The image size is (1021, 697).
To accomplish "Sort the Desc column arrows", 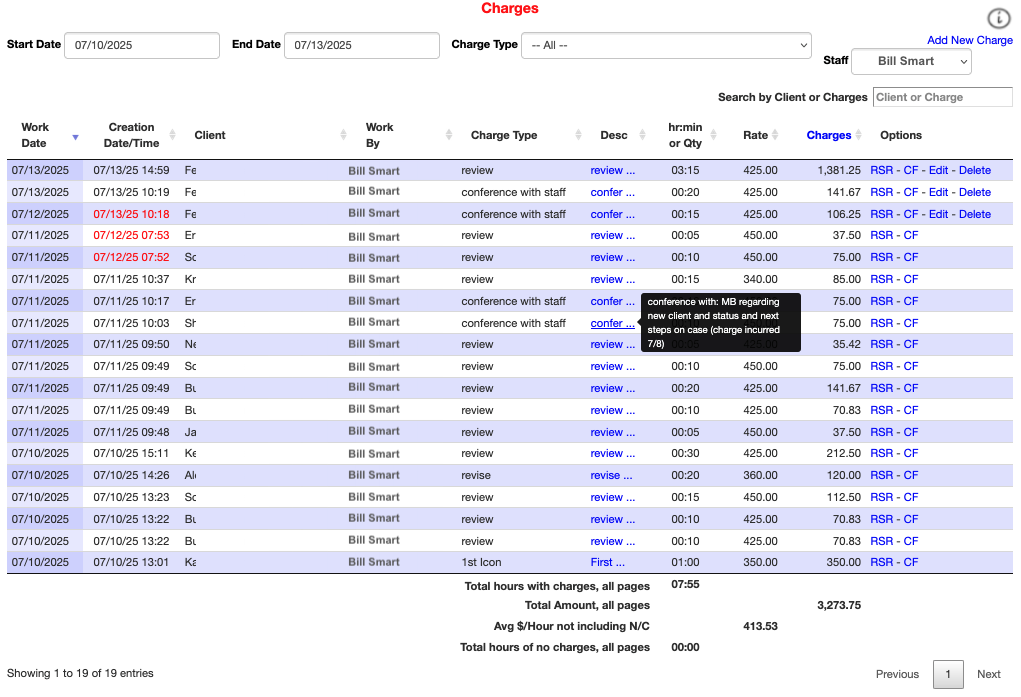I will [x=642, y=135].
